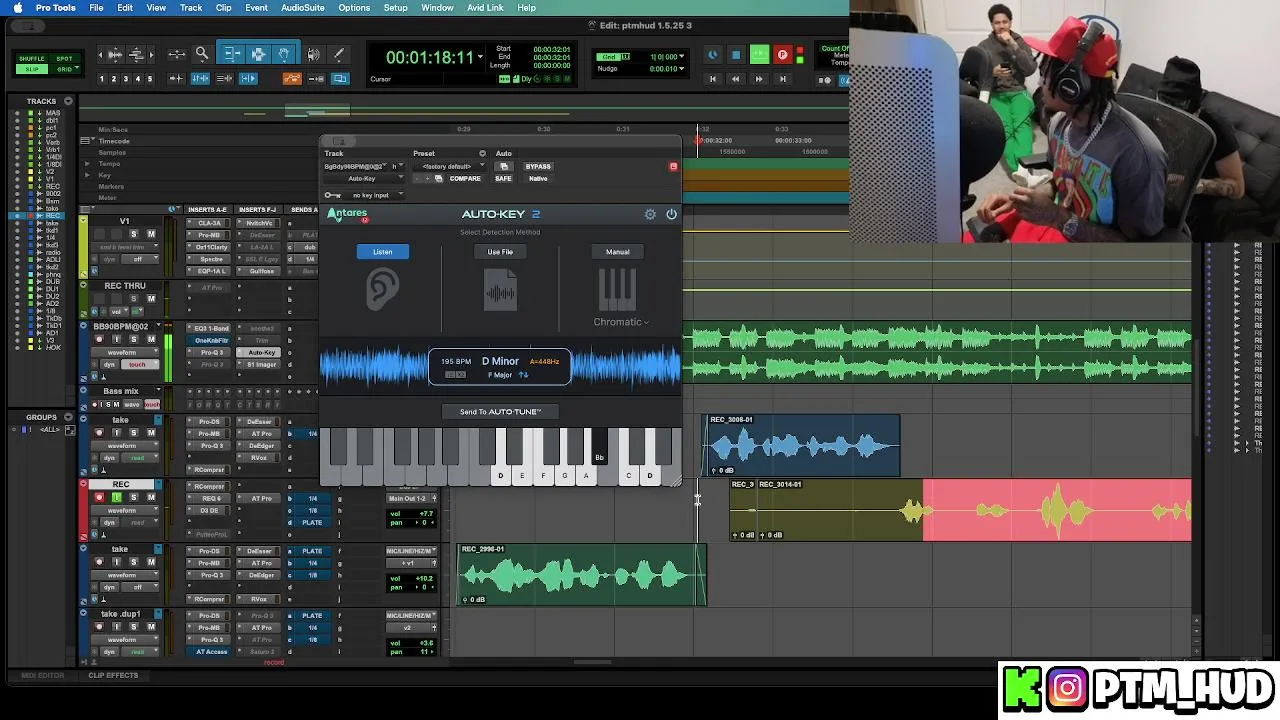Open the Avid Link menu
Screen dimensions: 1280x720
[485, 8]
